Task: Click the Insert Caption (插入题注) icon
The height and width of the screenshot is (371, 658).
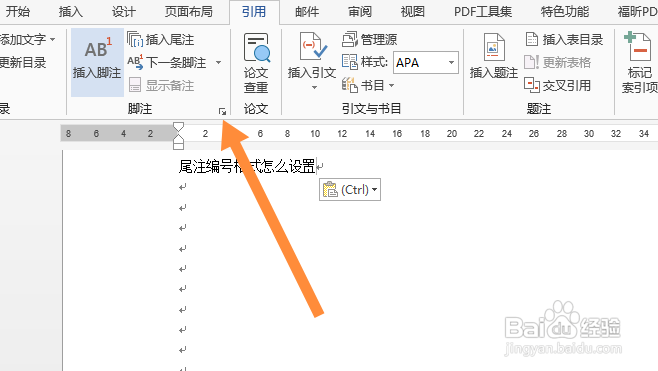Action: point(494,47)
